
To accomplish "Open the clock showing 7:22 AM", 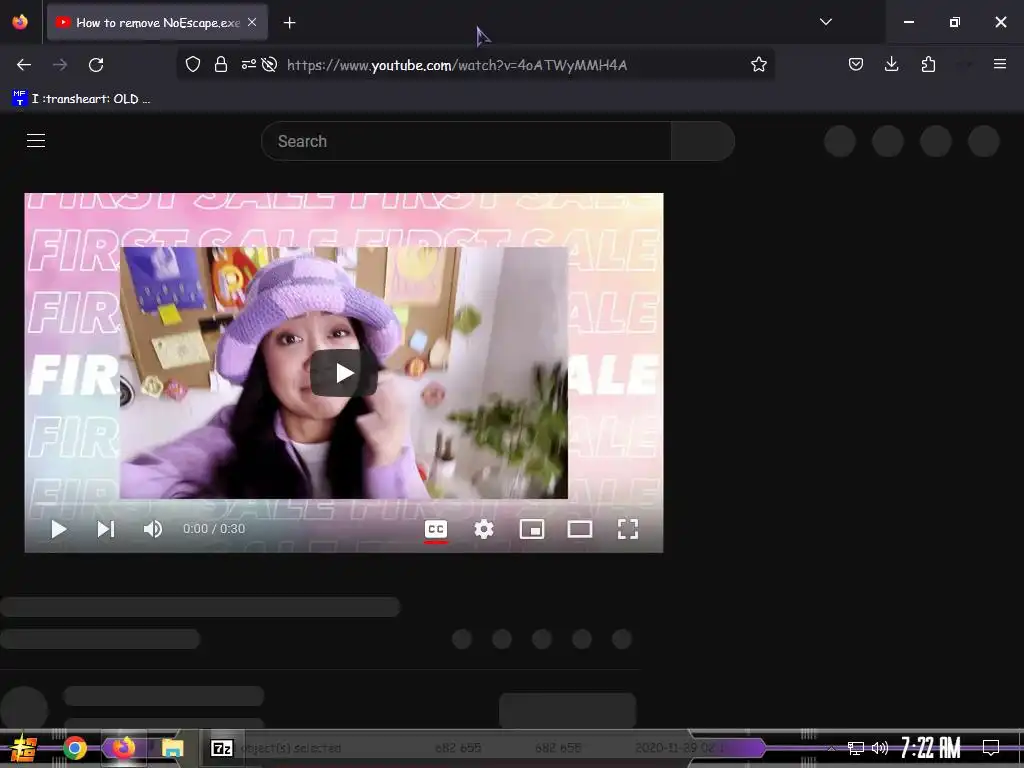I will click(931, 748).
